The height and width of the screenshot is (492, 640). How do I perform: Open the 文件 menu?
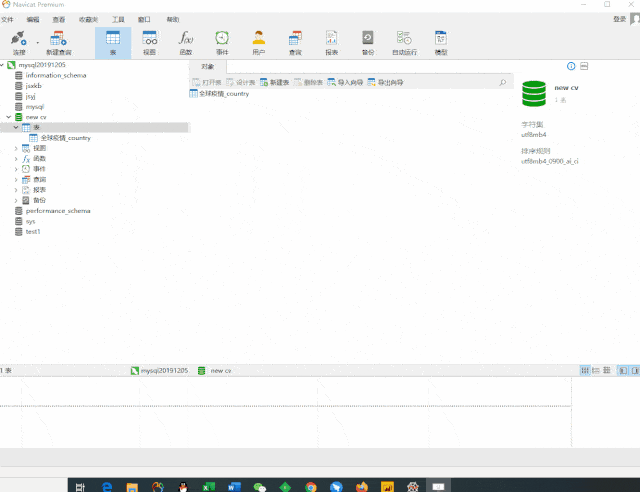[x=7, y=19]
